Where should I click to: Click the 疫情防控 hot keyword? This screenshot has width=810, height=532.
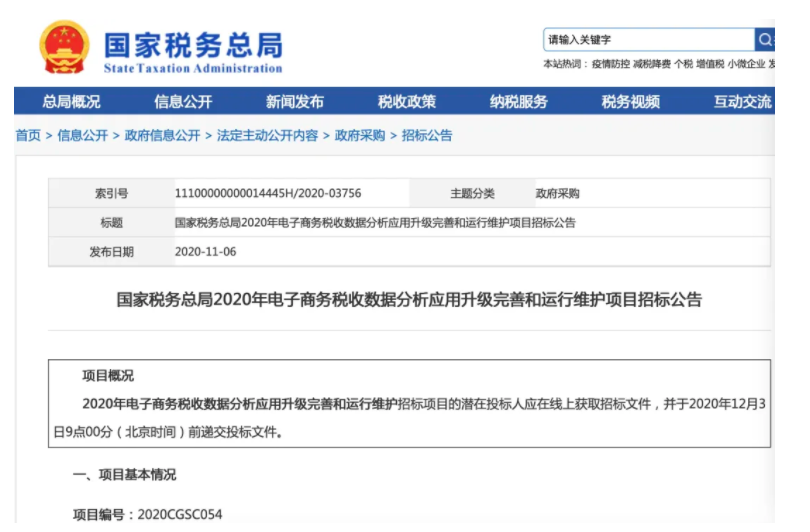(x=610, y=64)
